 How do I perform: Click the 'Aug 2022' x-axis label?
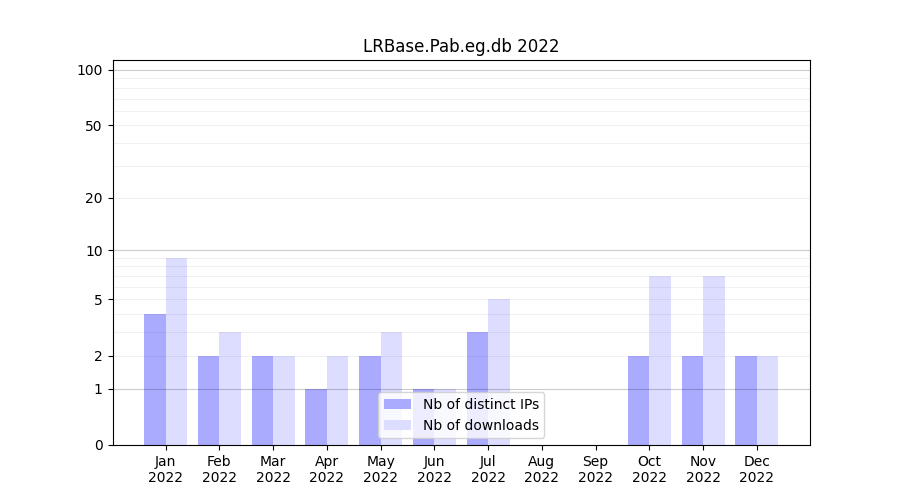(541, 469)
